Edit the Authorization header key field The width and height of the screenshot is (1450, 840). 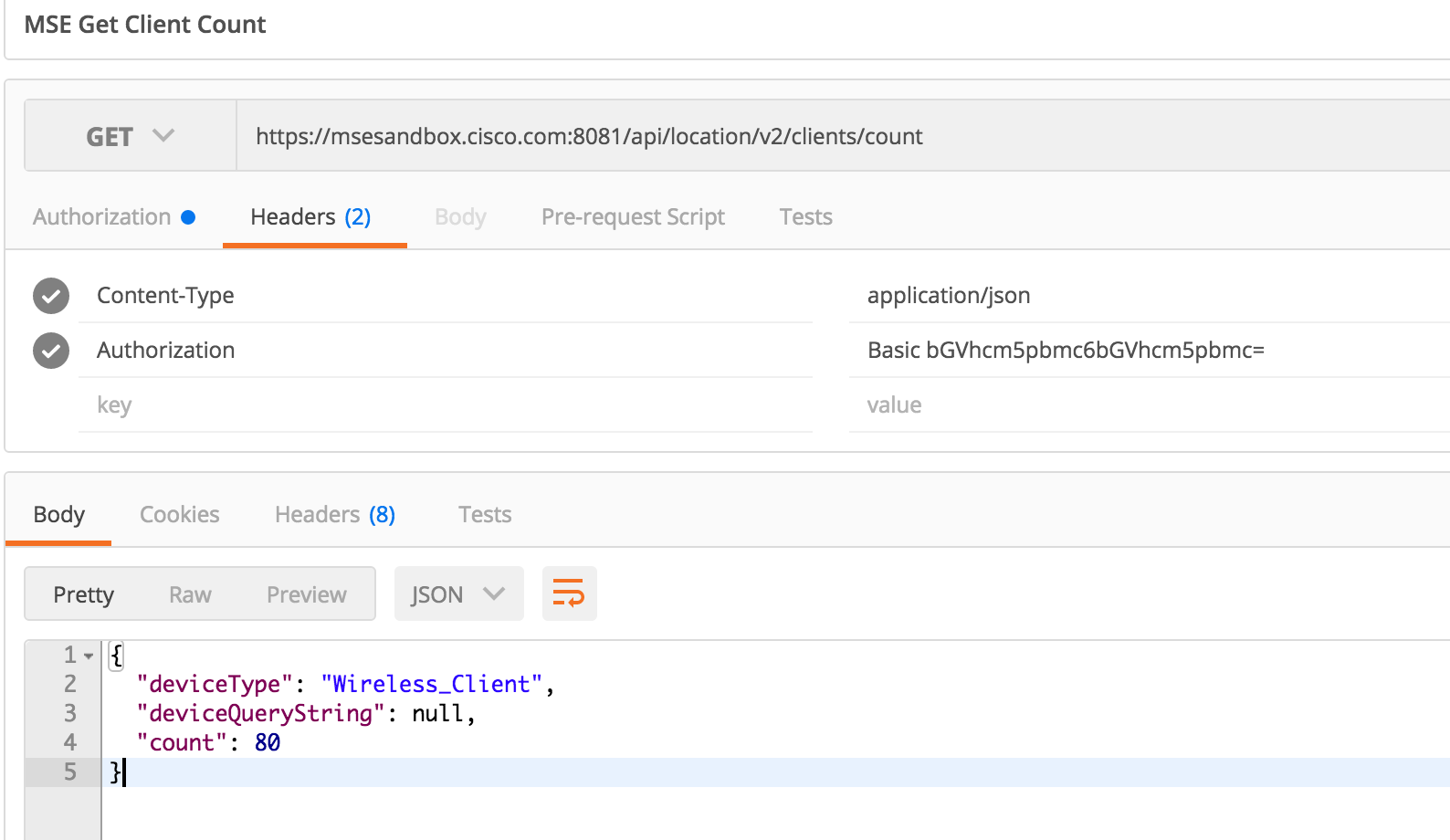446,351
